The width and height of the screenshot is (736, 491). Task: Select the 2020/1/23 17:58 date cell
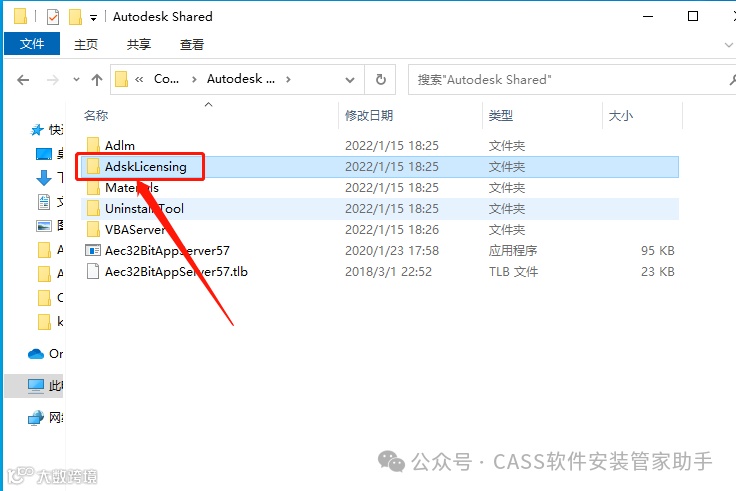392,251
